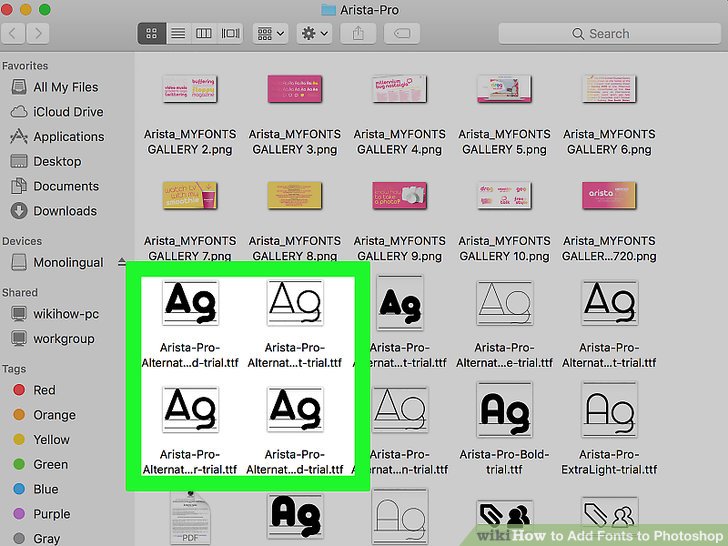
Task: Filter by the Purple tag
Action: click(x=42, y=514)
